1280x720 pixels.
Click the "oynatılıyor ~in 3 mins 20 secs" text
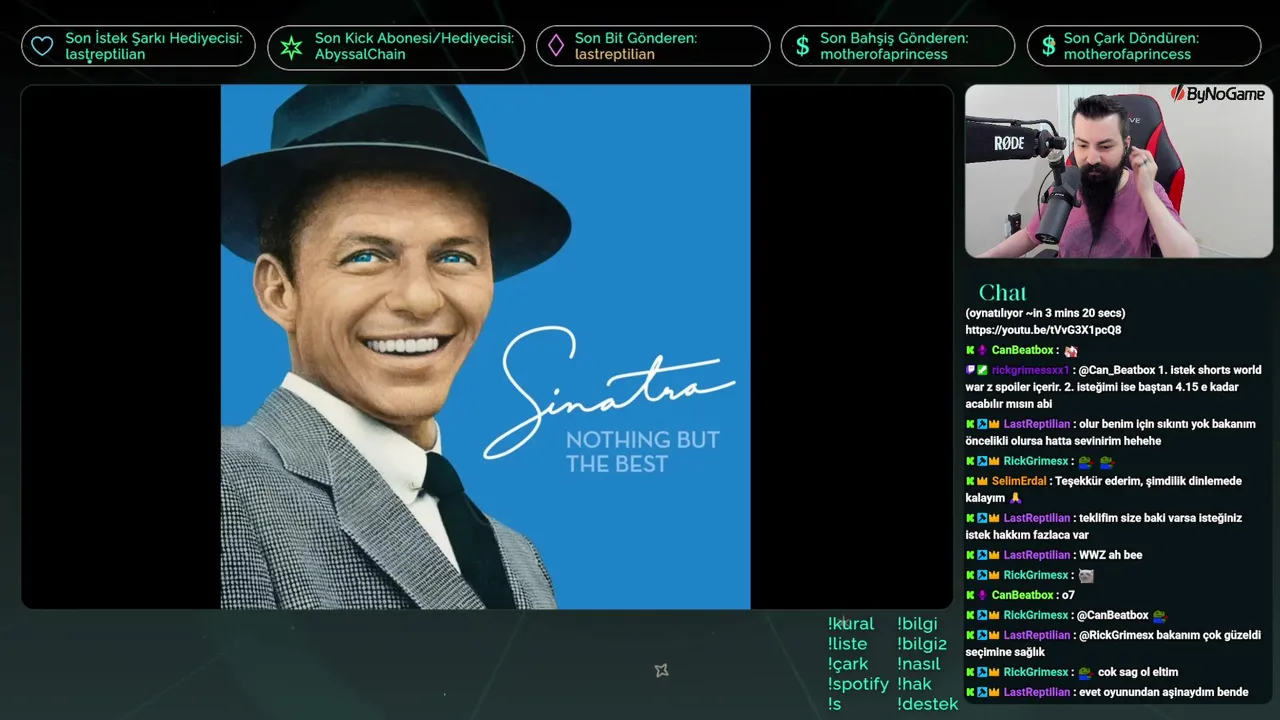coord(1045,313)
